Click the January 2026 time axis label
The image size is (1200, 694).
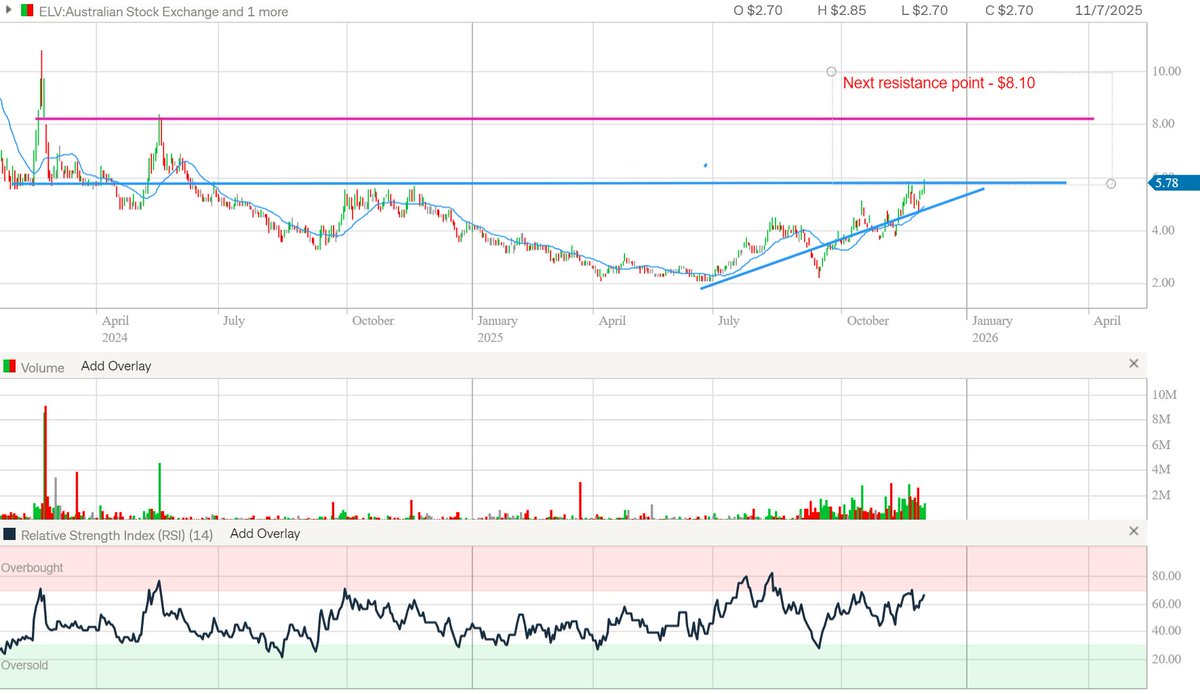pos(992,329)
